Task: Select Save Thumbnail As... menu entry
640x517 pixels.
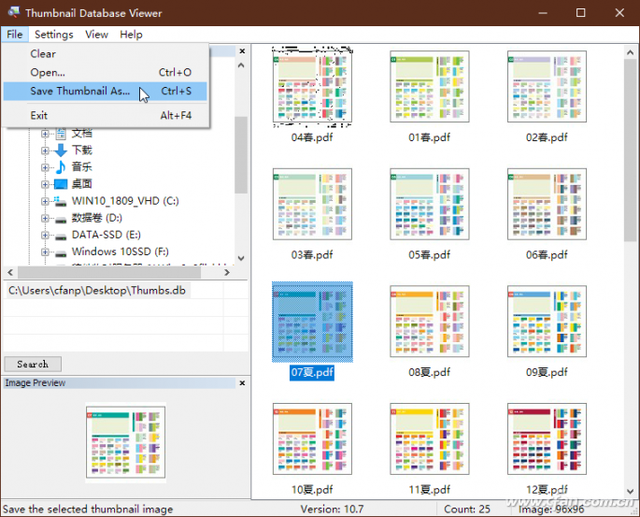Action: coord(105,91)
